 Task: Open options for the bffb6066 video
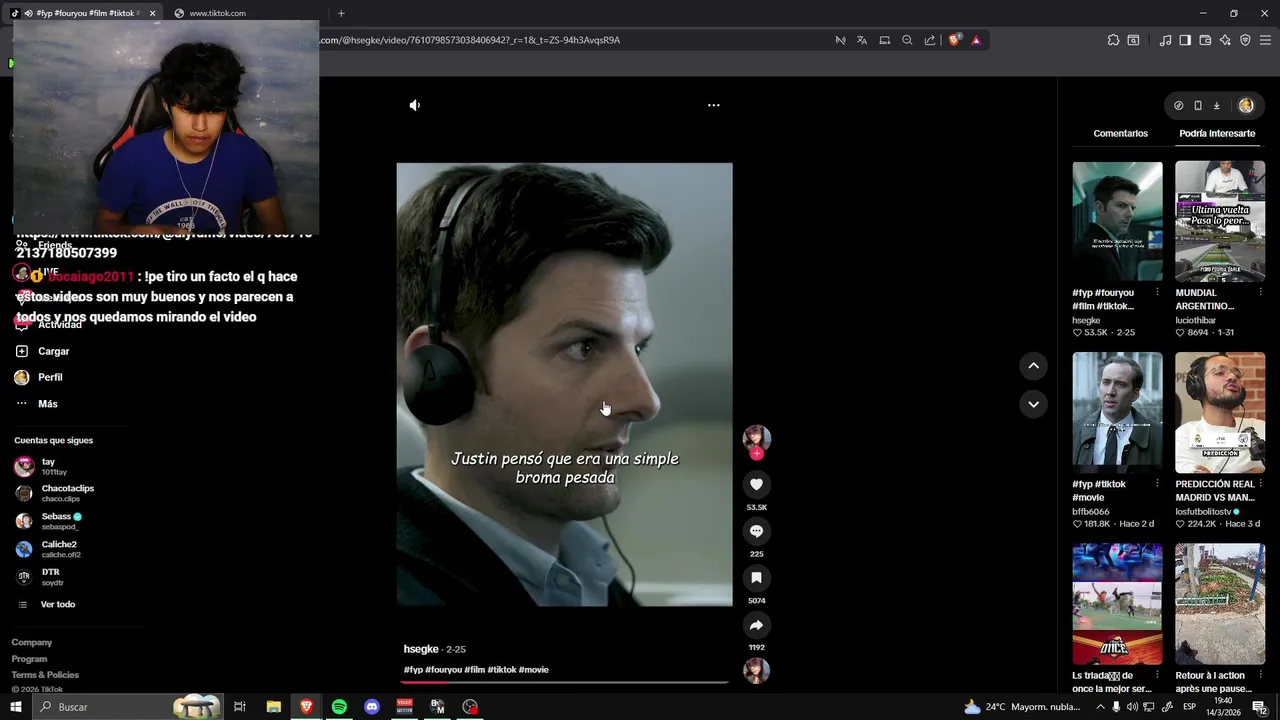click(x=1157, y=484)
